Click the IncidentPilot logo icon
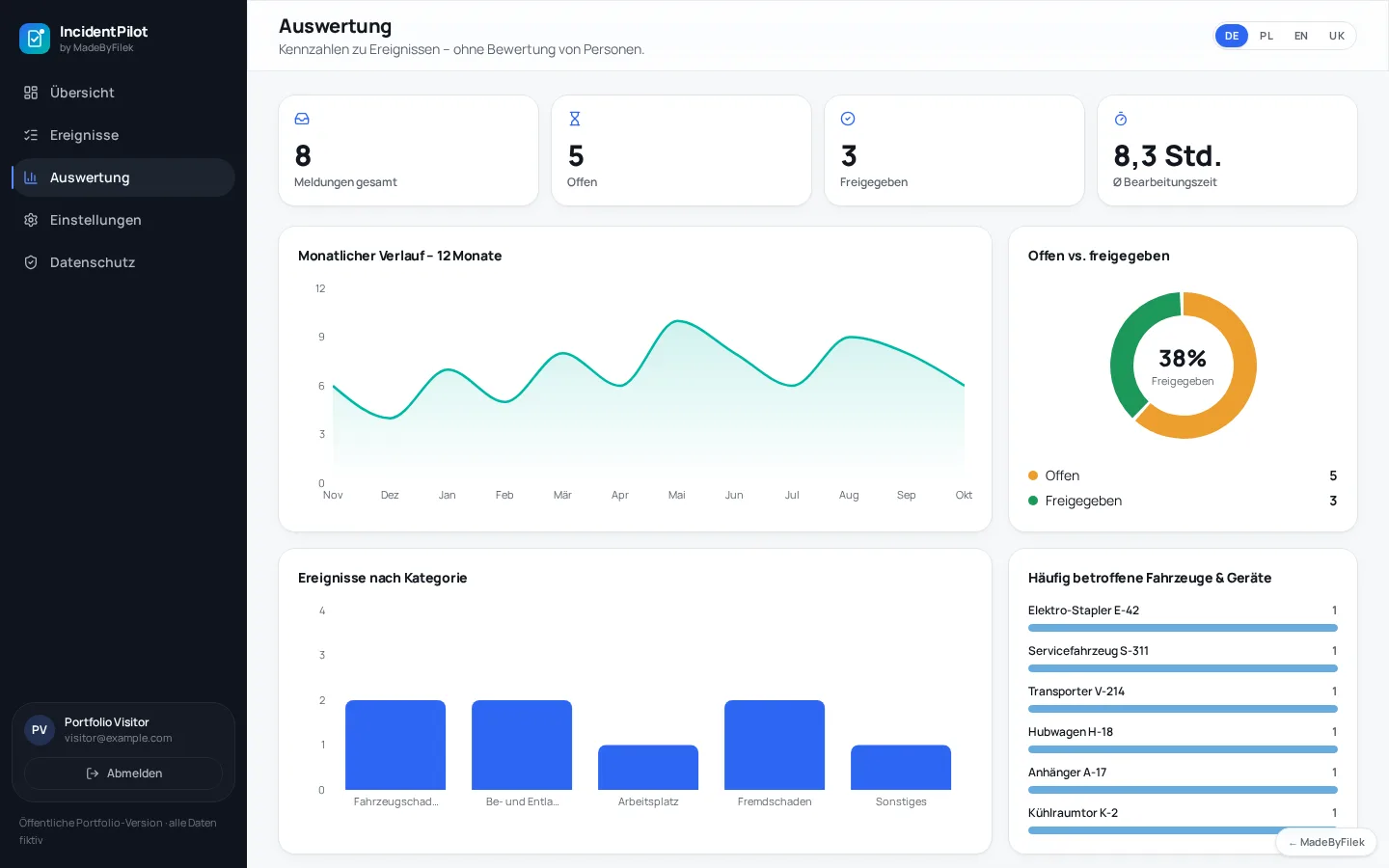 coord(35,39)
